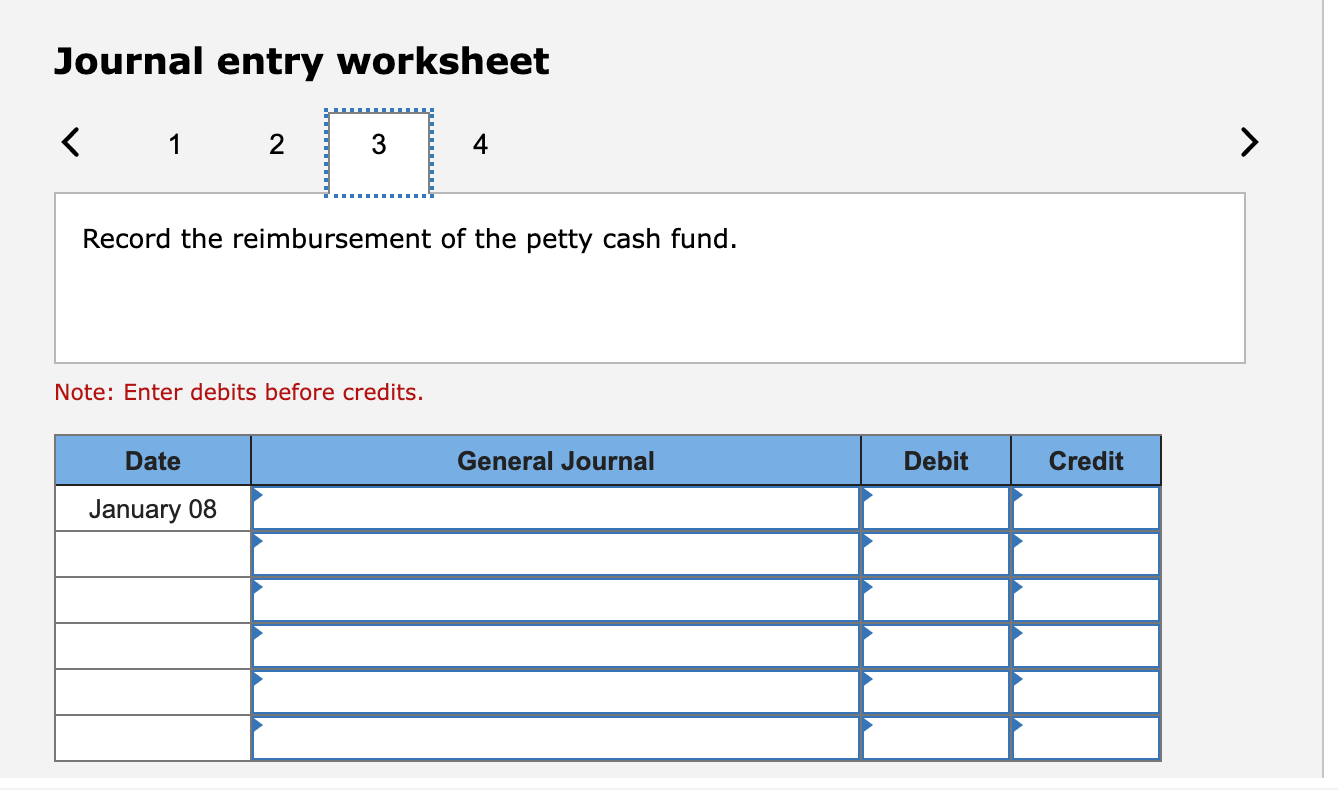Viewport: 1338px width, 792px height.
Task: Click the General Journal column header
Action: pyautogui.click(x=555, y=461)
